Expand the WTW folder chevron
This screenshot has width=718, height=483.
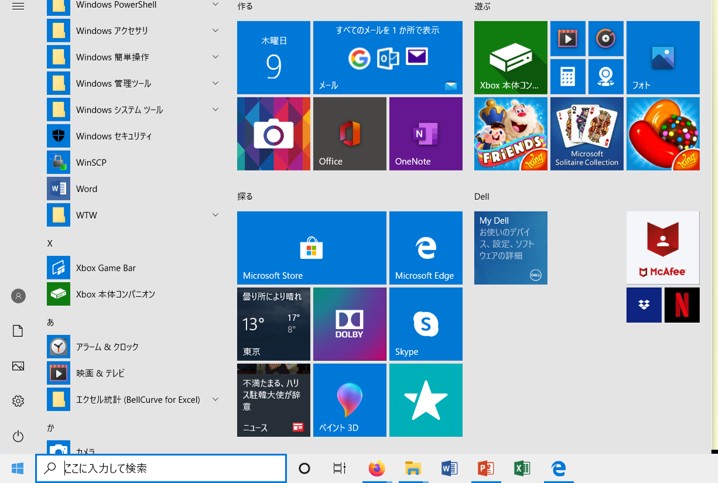coord(215,215)
